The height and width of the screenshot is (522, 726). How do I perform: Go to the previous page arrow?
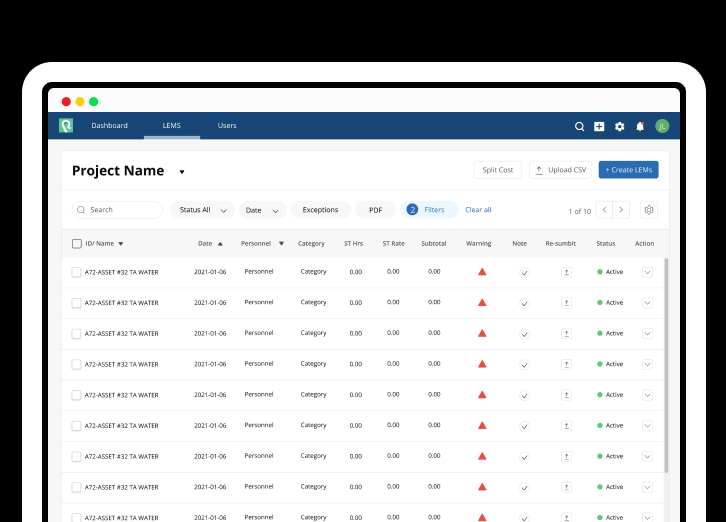pos(604,210)
